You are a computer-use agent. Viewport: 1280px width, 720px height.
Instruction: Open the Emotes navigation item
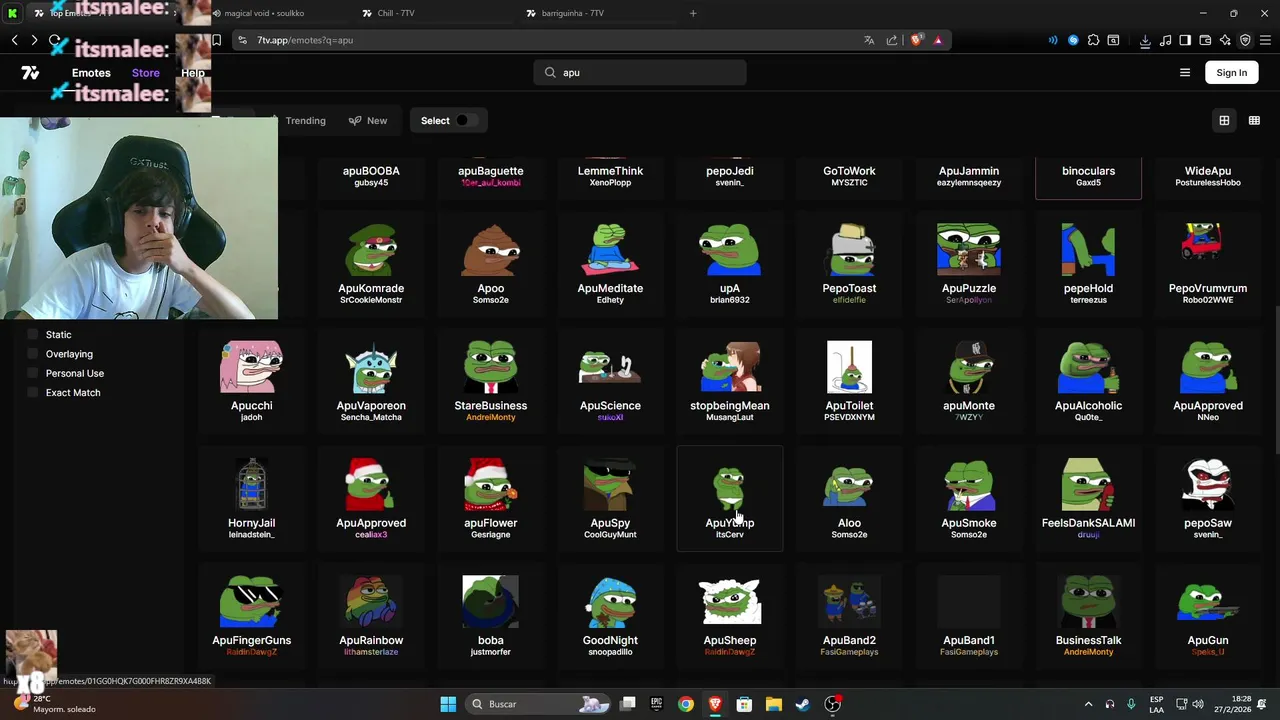point(91,73)
